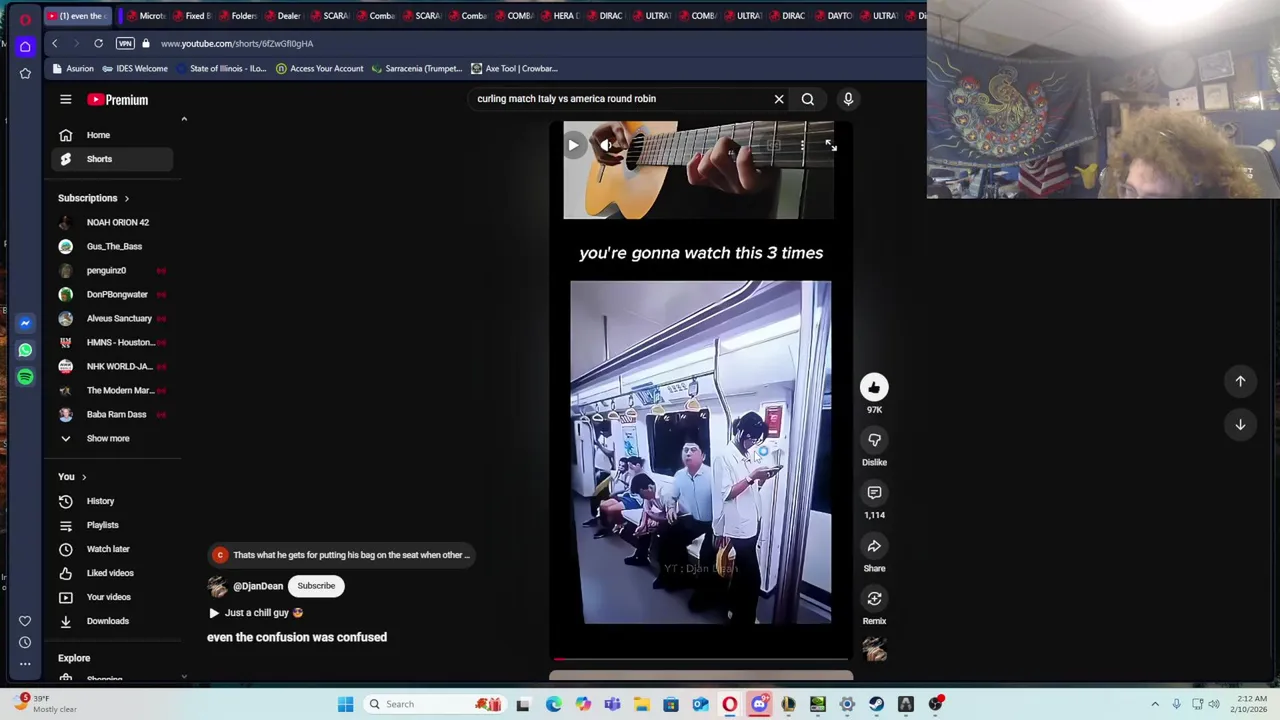Open the comments showing 1,114

coord(874,493)
